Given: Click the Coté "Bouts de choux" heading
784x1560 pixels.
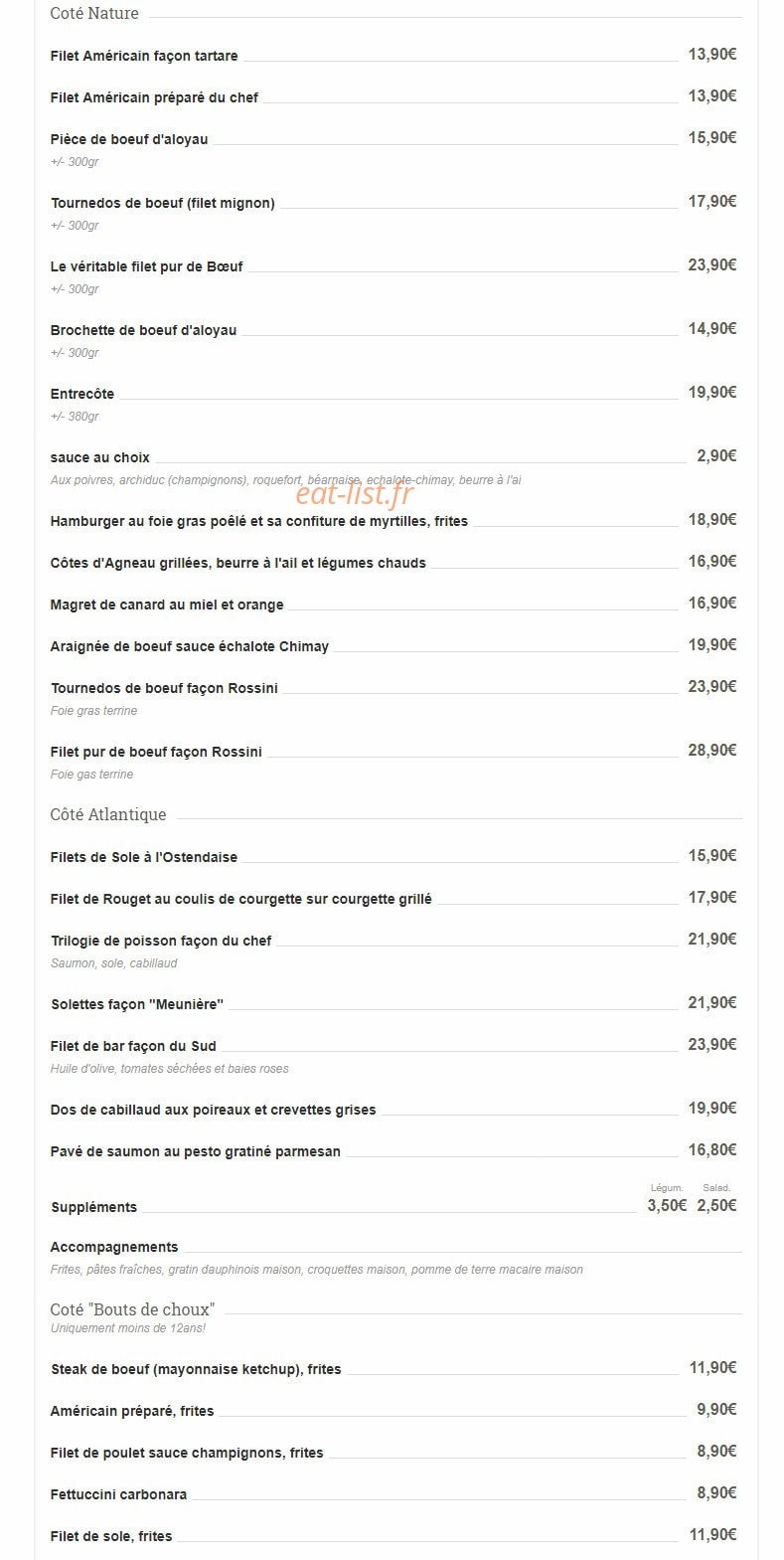Looking at the screenshot, I should [x=132, y=1309].
